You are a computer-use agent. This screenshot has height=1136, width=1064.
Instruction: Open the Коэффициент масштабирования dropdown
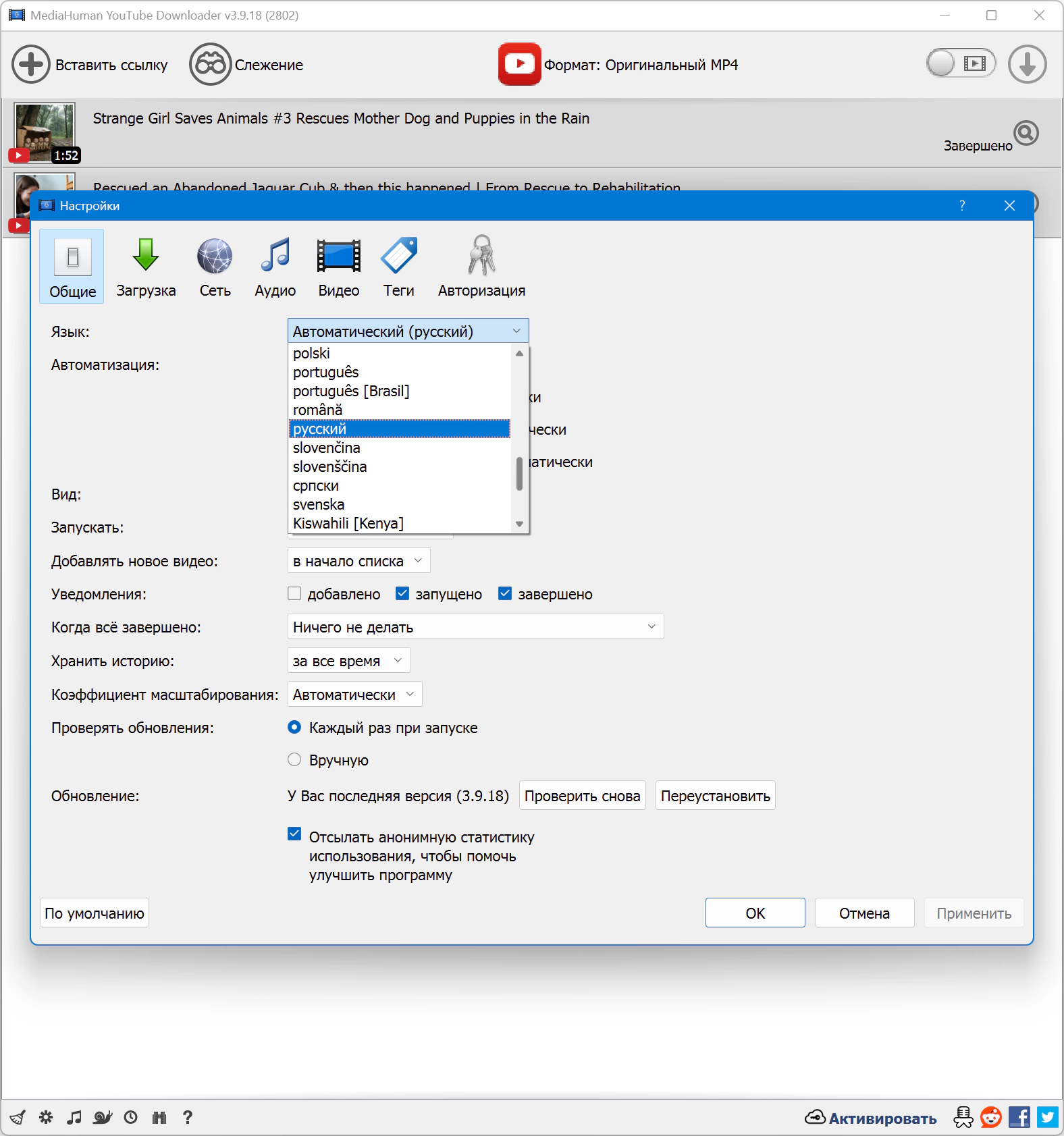pos(354,695)
